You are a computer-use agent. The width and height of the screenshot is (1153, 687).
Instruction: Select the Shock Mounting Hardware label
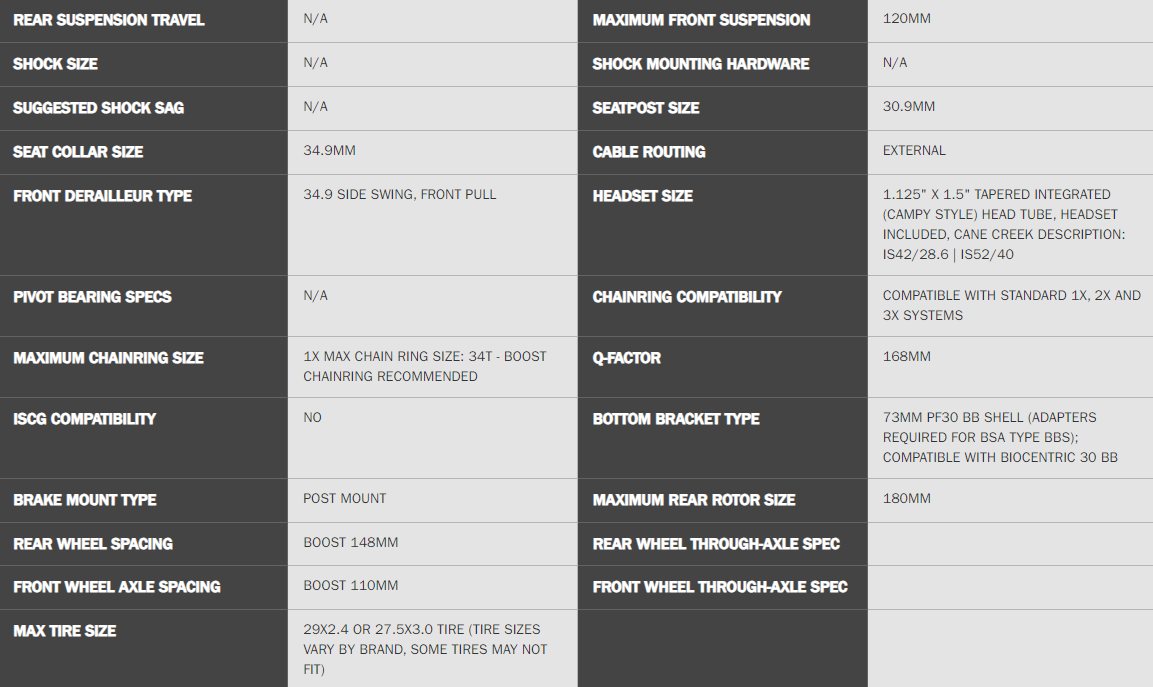pyautogui.click(x=701, y=64)
